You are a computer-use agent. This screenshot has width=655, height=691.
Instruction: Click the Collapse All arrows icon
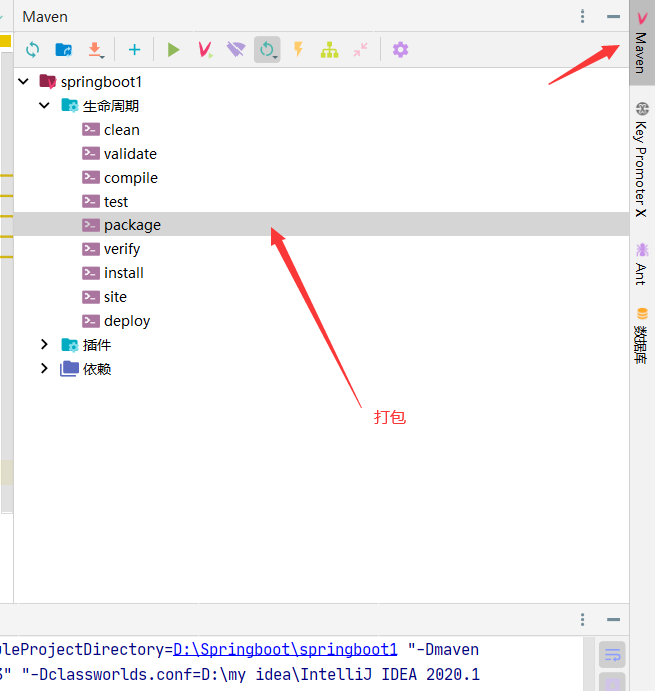(360, 50)
